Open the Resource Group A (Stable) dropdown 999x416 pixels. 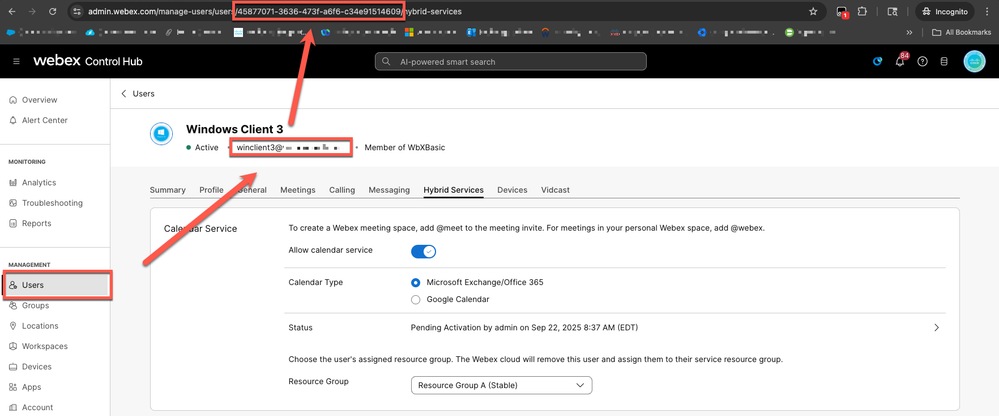point(501,385)
